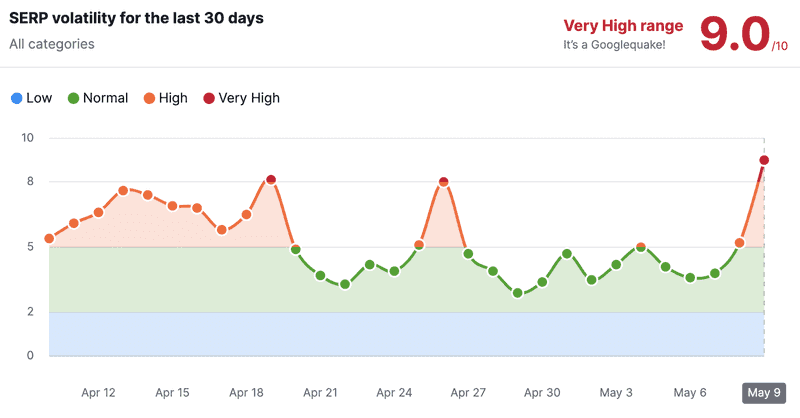Click the 9.0 volatility score

735,34
